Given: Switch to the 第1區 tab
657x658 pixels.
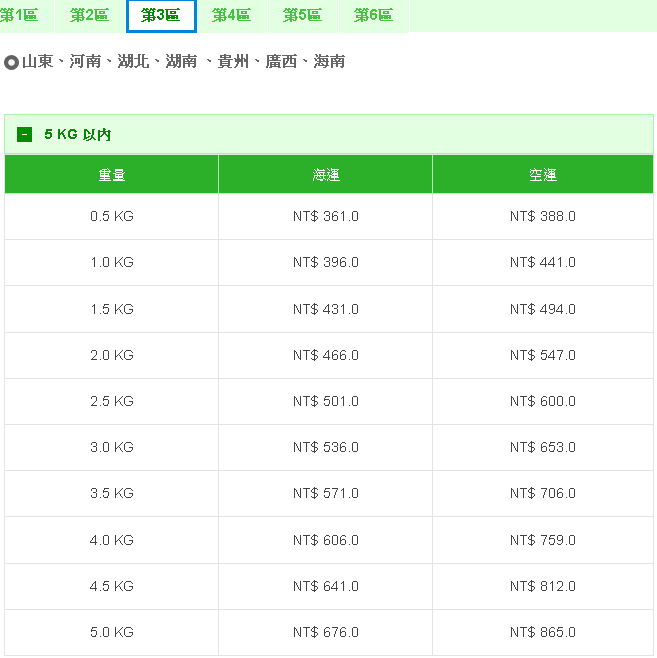Looking at the screenshot, I should 19,16.
